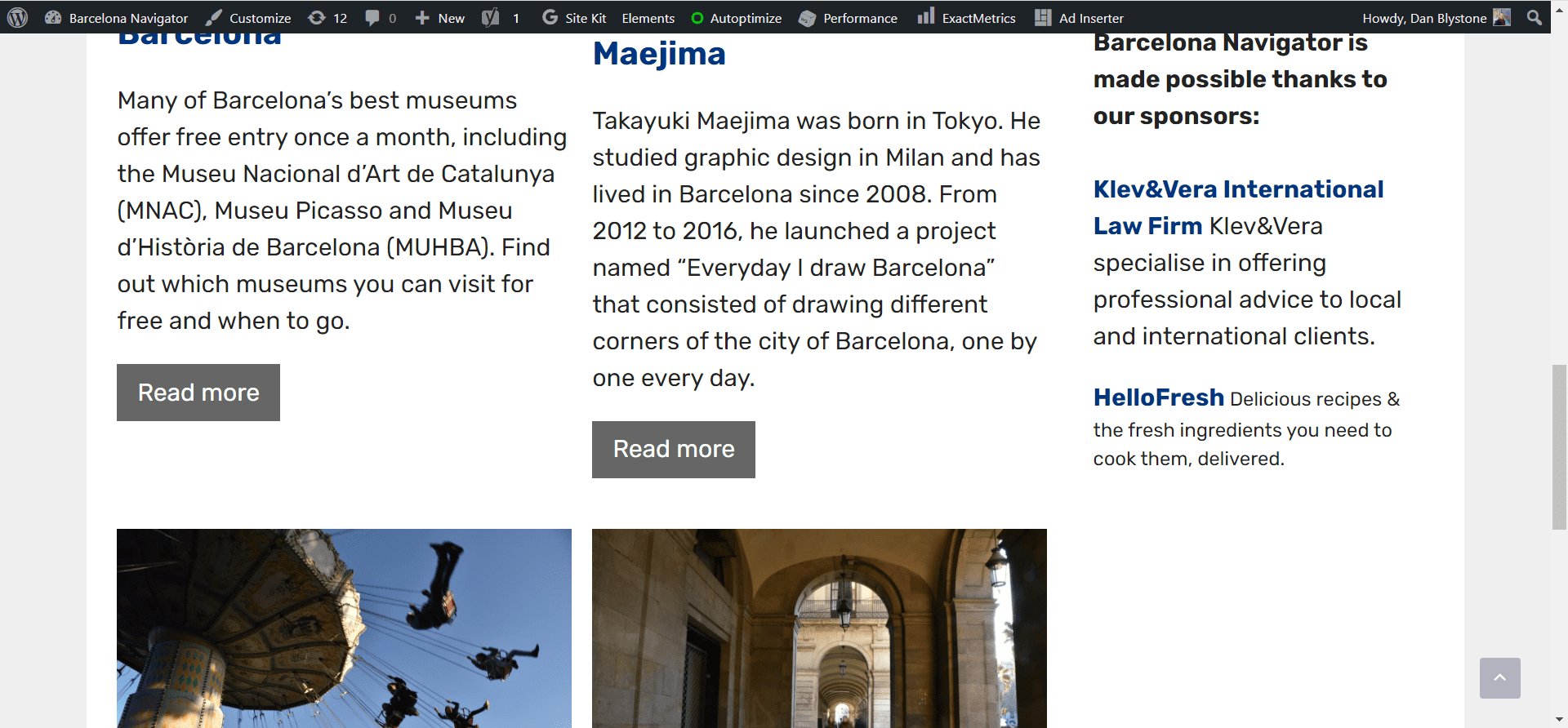Image resolution: width=1568 pixels, height=728 pixels.
Task: Click Read more under the Maejima article
Action: [674, 450]
